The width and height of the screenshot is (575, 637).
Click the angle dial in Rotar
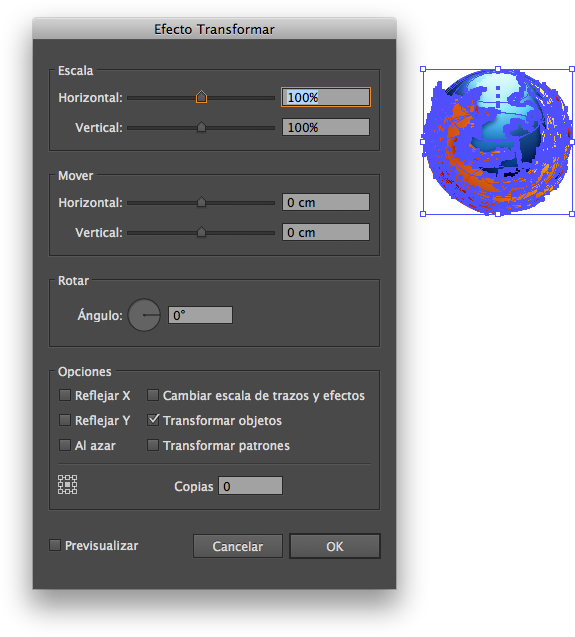point(144,315)
